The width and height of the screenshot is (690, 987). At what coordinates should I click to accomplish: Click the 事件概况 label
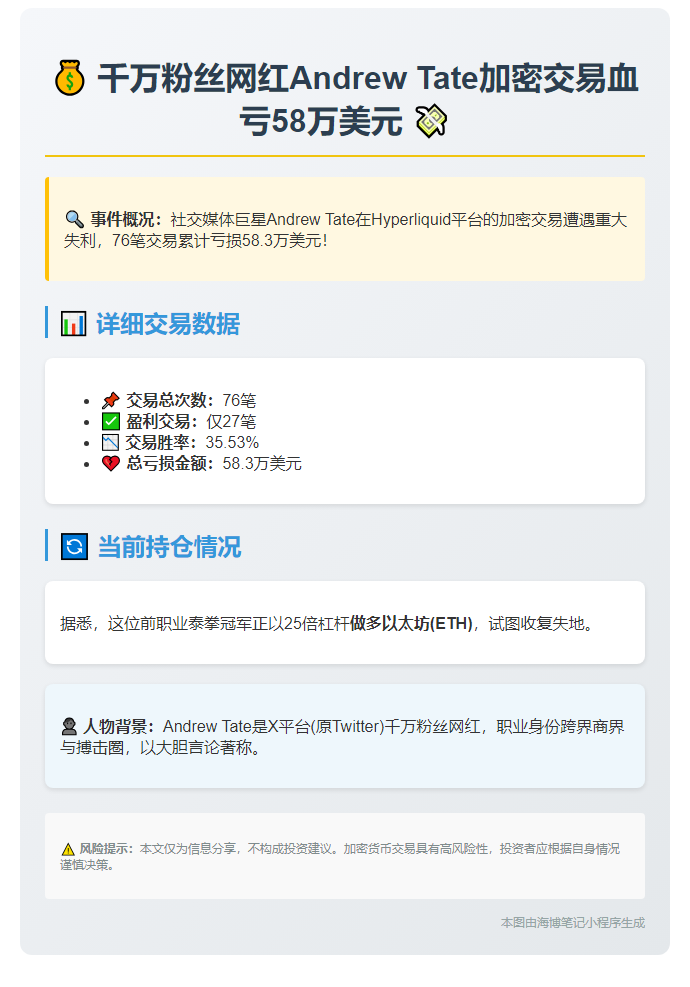click(126, 219)
